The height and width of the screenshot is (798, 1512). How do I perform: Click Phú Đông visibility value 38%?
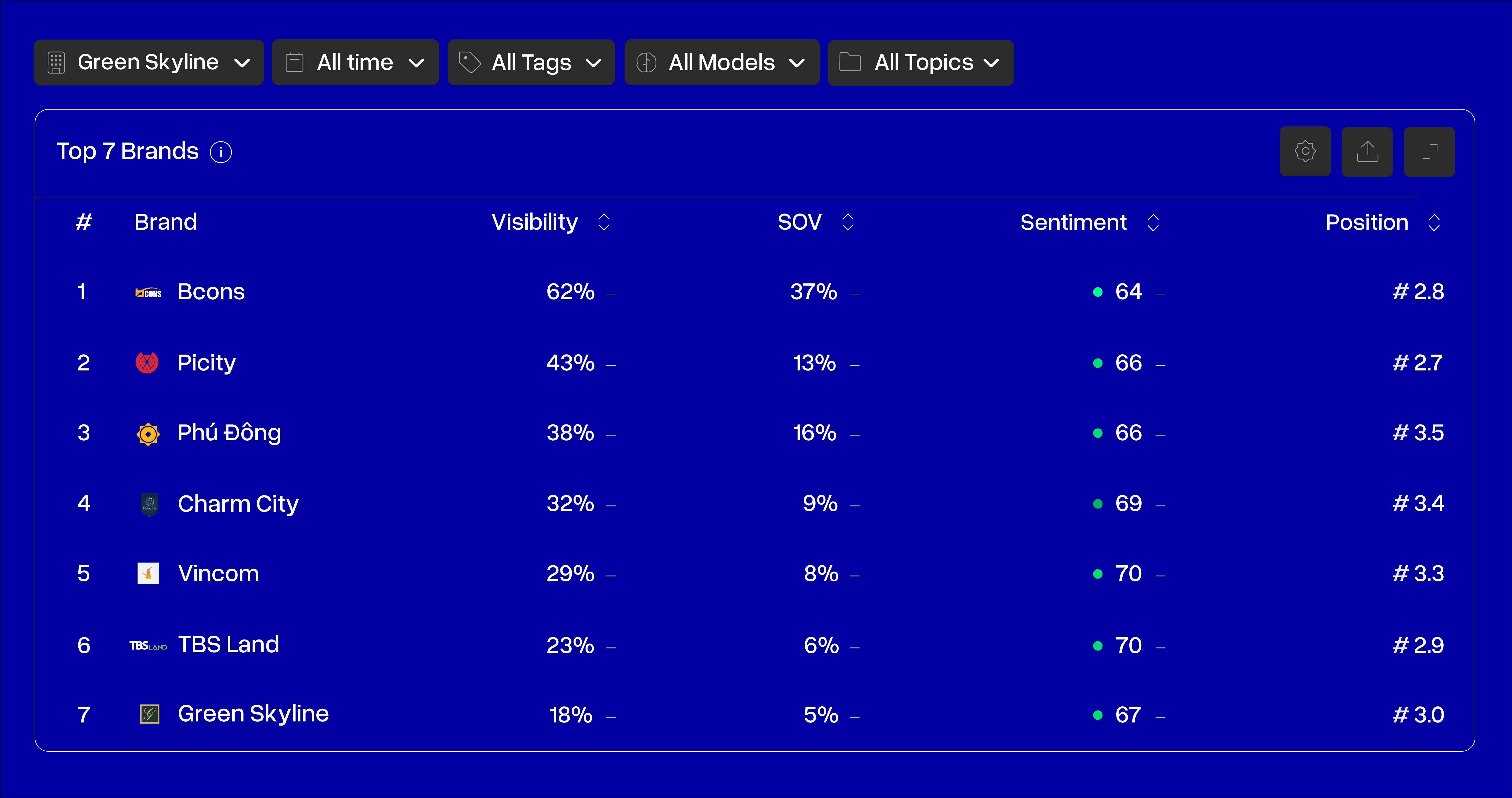coord(570,433)
